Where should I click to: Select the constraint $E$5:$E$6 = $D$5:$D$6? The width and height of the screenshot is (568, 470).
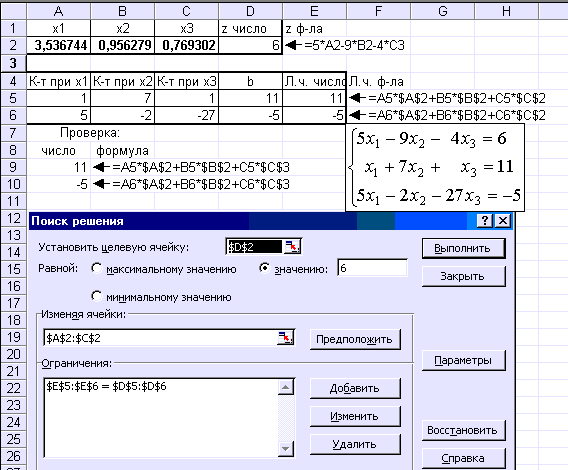[106, 386]
